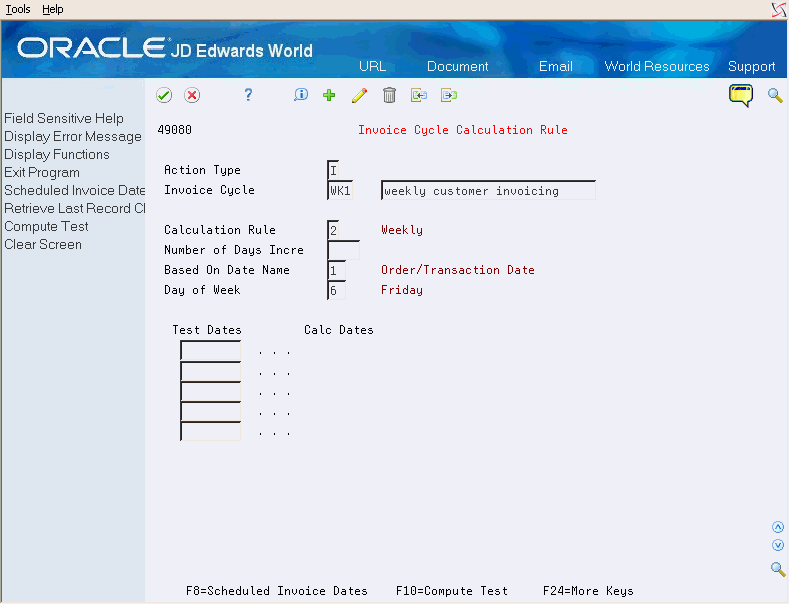Viewport: 789px width, 604px height.
Task: Open the Document header link
Action: [x=457, y=66]
